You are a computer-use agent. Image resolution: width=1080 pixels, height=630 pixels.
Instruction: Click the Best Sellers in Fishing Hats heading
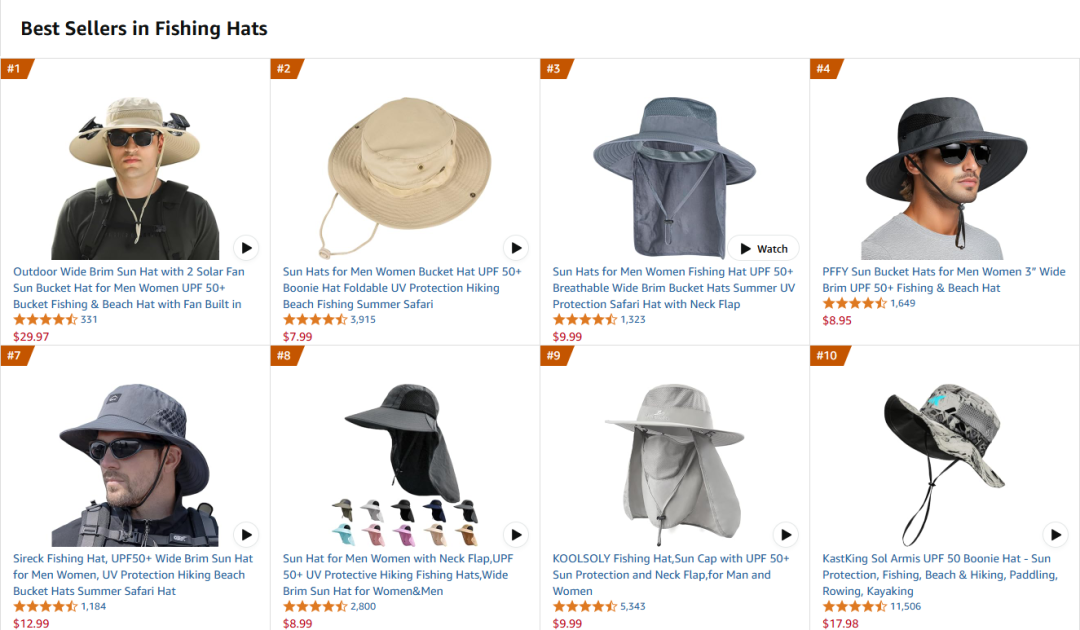(144, 28)
